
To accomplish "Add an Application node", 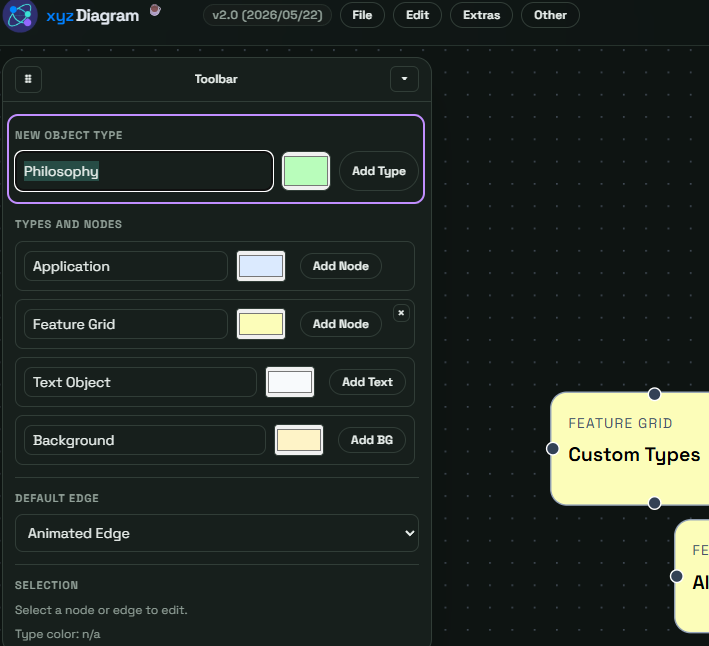I will (341, 266).
